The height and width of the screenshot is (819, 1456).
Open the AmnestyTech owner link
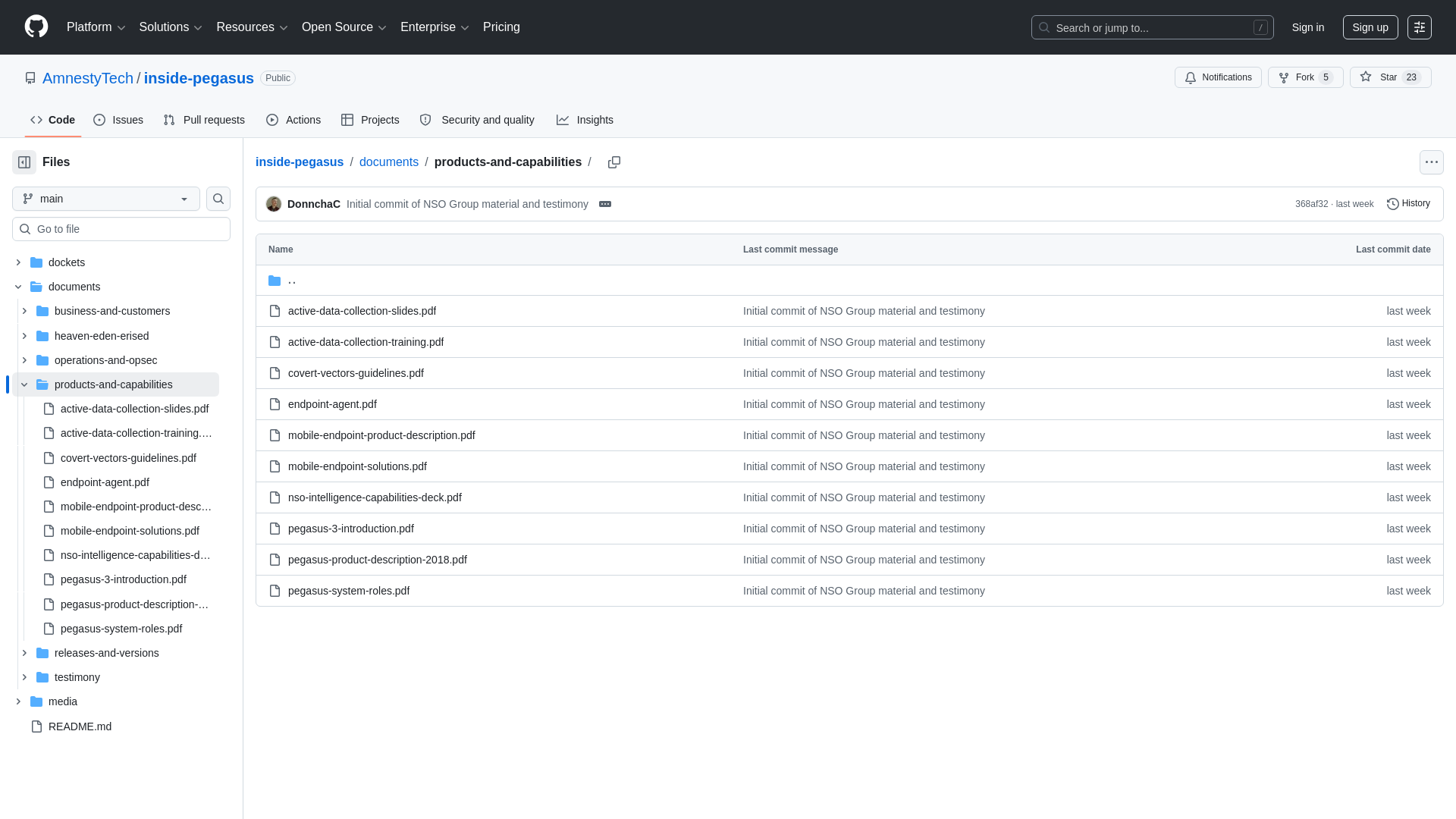pos(88,78)
